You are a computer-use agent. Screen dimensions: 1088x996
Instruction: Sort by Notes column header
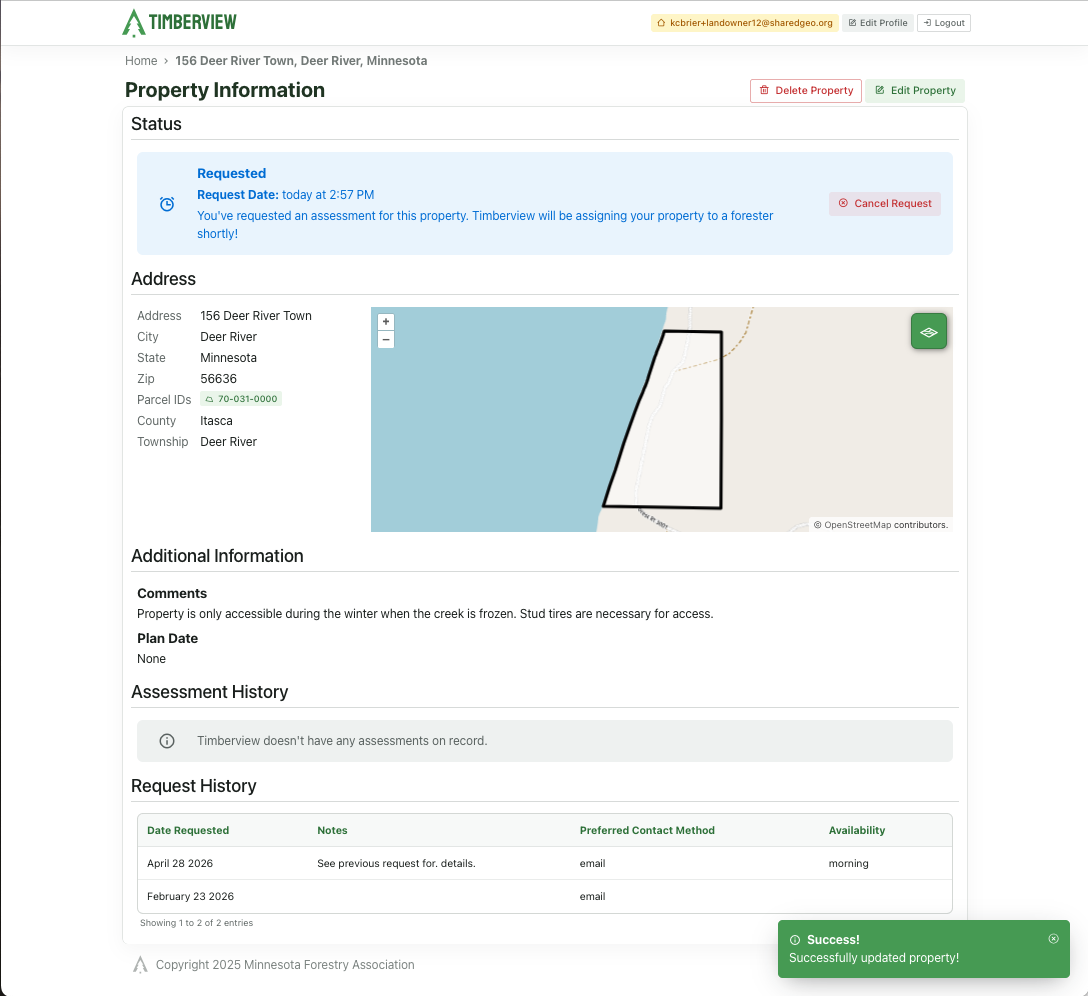coord(332,830)
